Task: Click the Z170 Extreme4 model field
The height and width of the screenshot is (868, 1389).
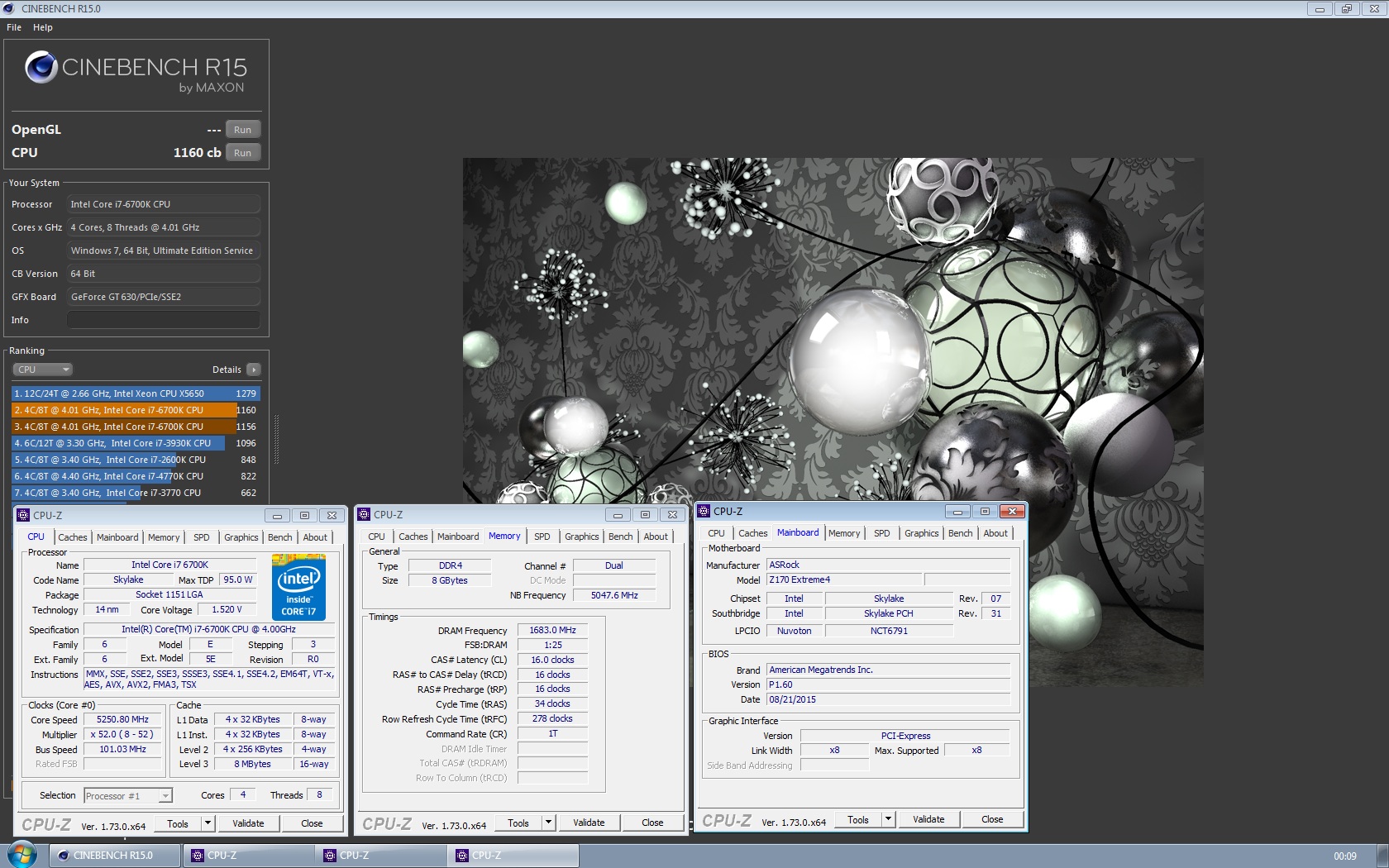Action: pos(843,580)
